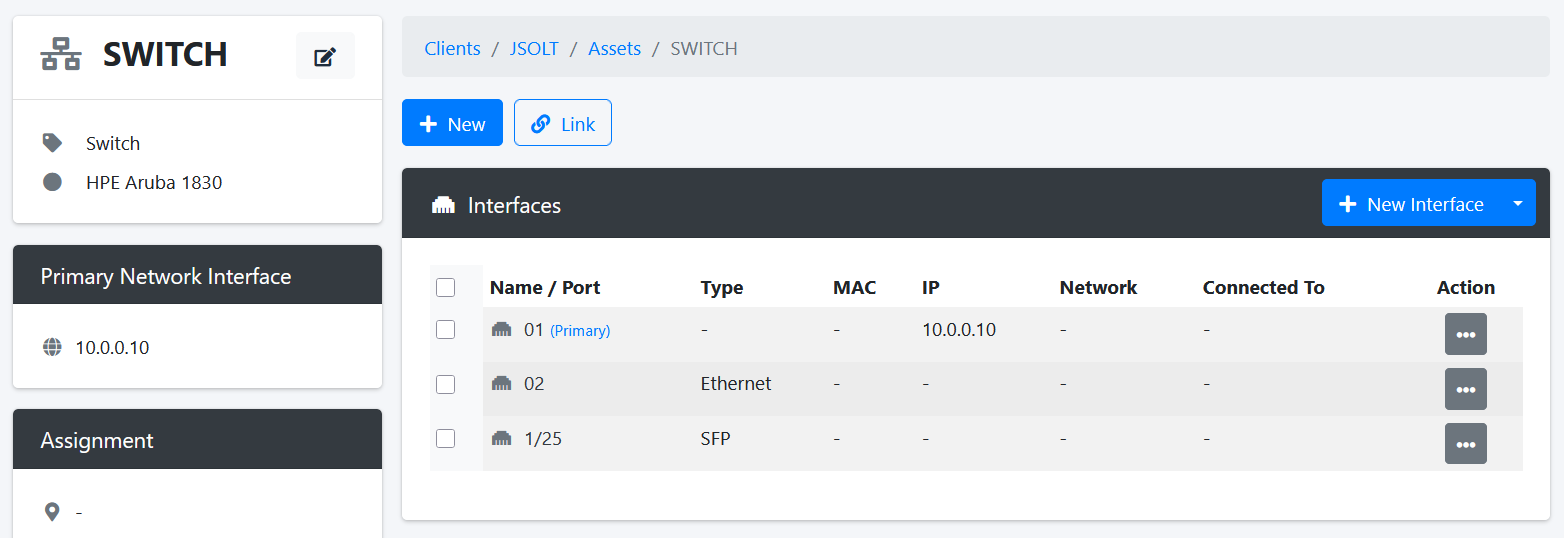Toggle the select-all interfaces checkbox
The height and width of the screenshot is (538, 1564).
pyautogui.click(x=446, y=288)
